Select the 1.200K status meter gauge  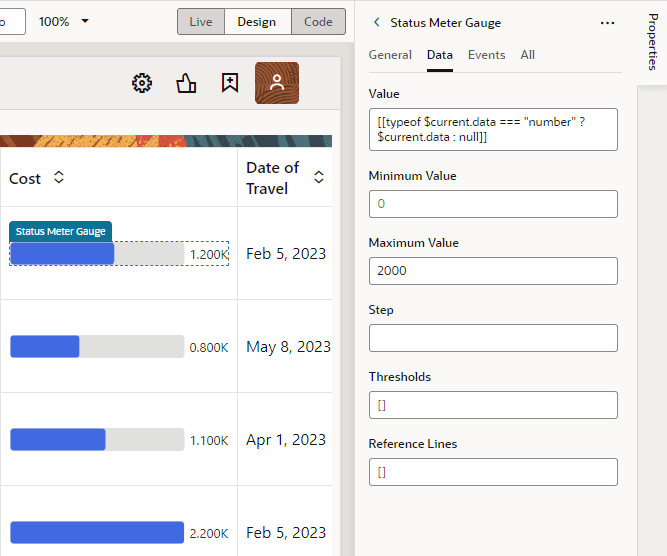point(119,254)
